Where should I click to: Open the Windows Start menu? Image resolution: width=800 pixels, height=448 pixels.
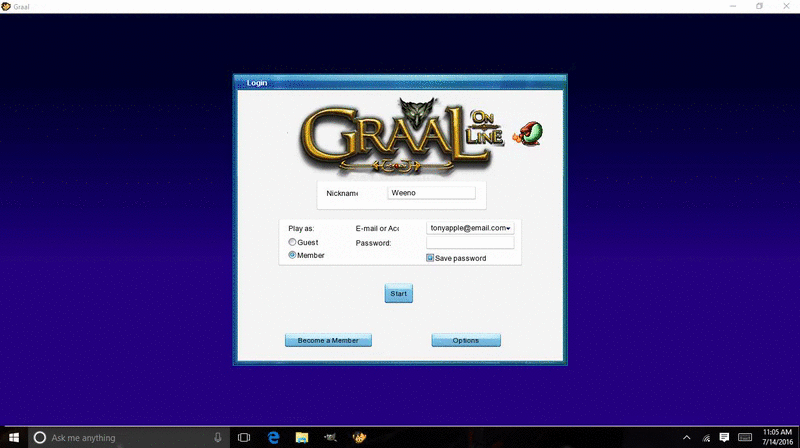coord(14,437)
